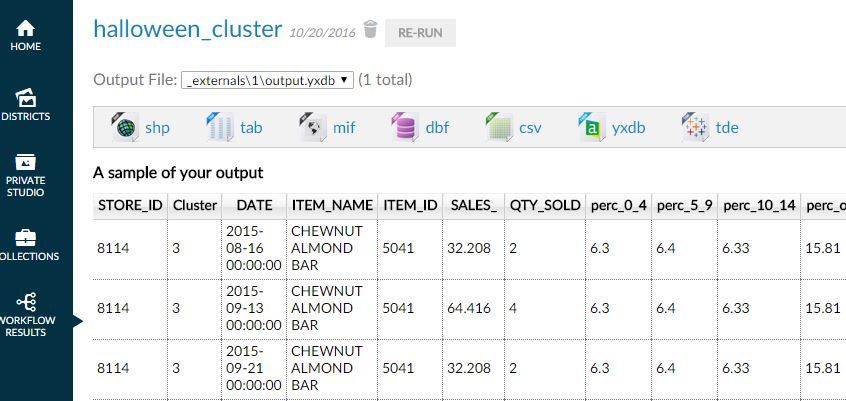
Task: Click the WORKFLOW RESULTS label in sidebar
Action: (28, 327)
